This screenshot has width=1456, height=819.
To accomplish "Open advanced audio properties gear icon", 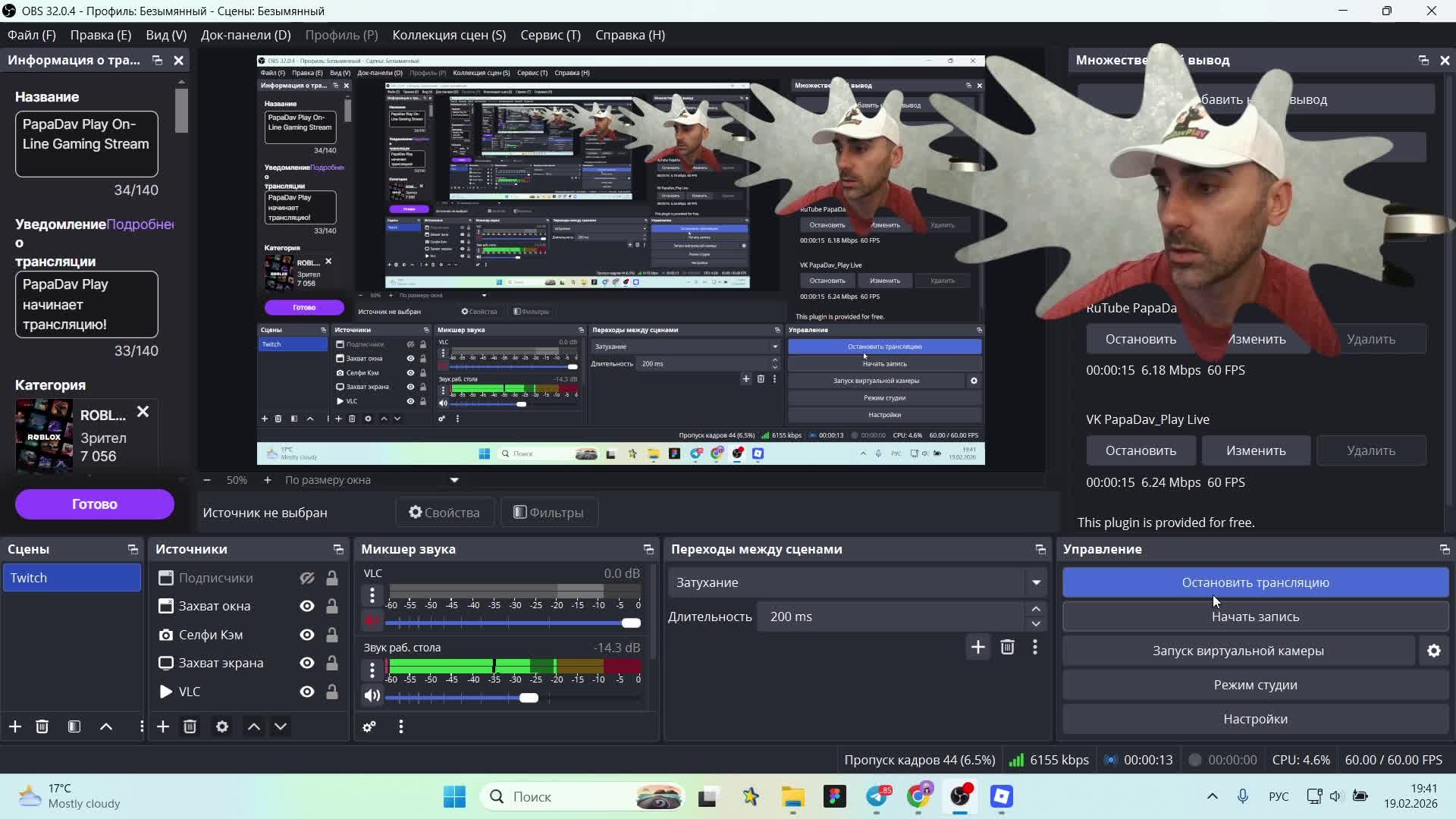I will pos(369,726).
